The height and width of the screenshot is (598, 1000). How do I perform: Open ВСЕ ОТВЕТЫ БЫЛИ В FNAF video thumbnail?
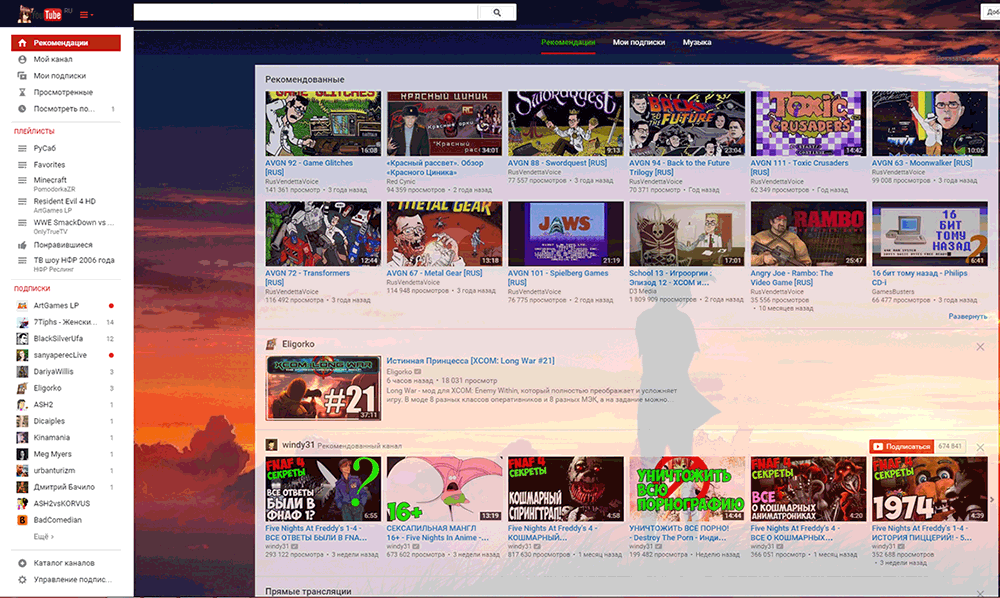(323, 488)
